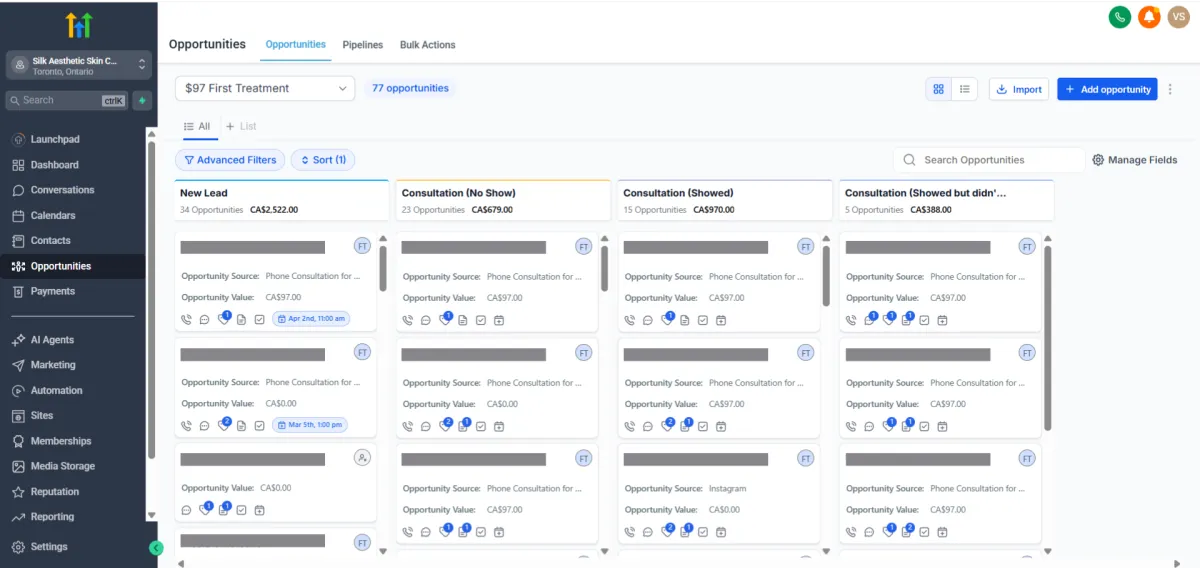Open Advanced Filters
The image size is (1200, 568).
coord(230,160)
